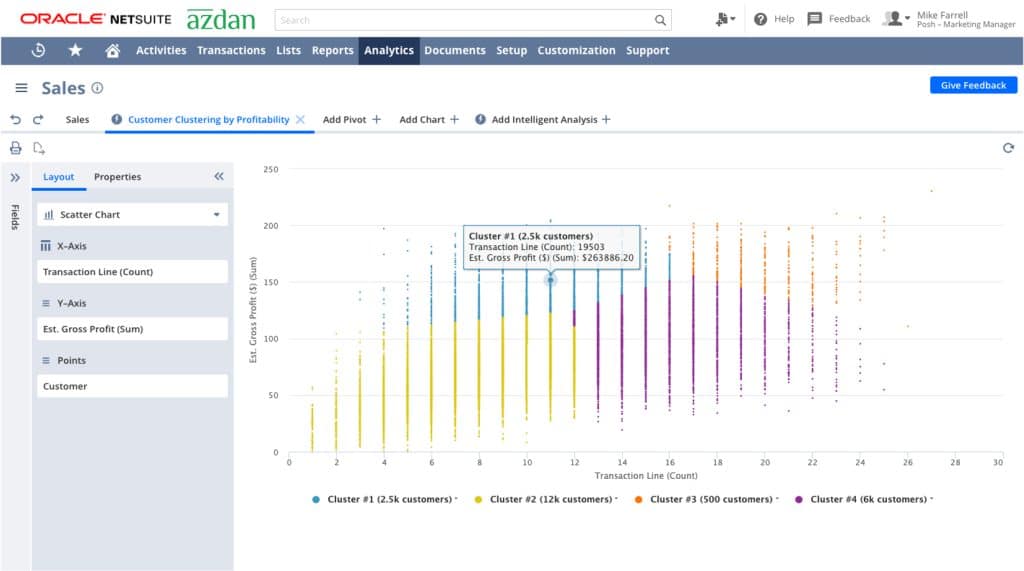Open the Feedback speech bubble icon
This screenshot has height=571, width=1024.
coord(814,19)
